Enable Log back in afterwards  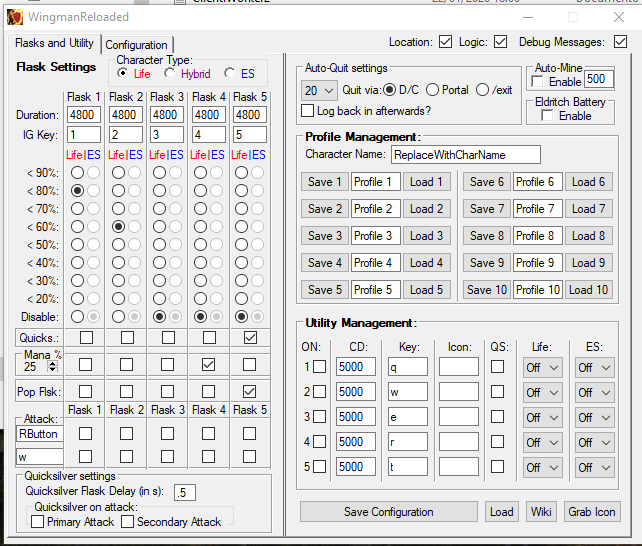click(307, 111)
